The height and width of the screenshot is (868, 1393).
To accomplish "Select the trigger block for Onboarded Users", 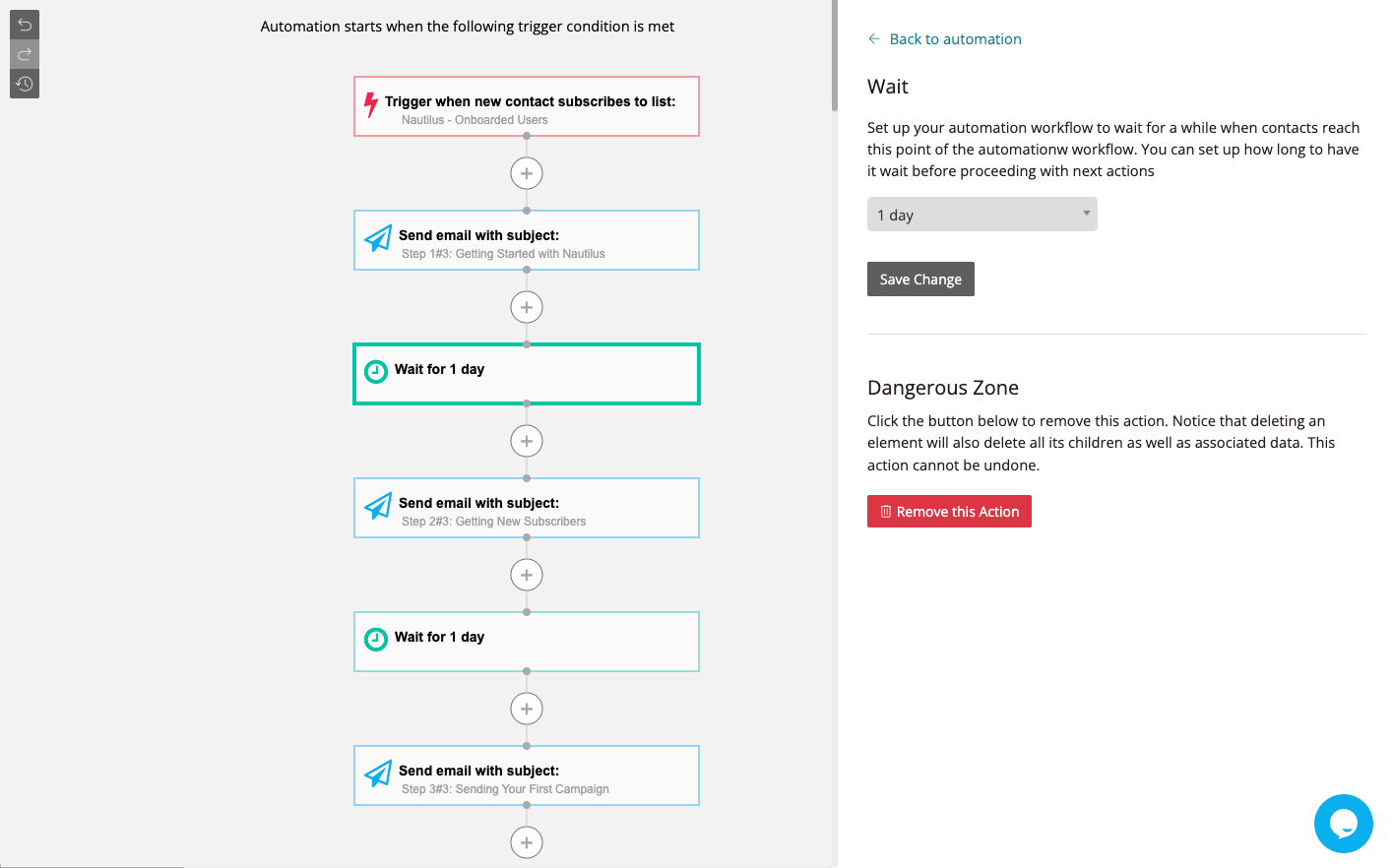I will tap(527, 106).
